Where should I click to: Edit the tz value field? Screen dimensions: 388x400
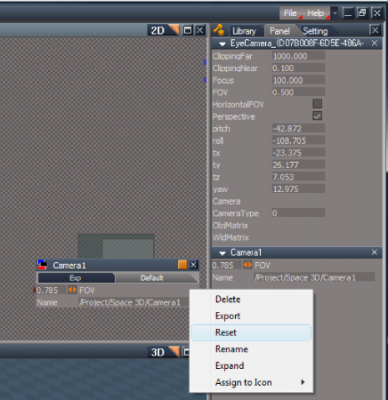point(298,177)
